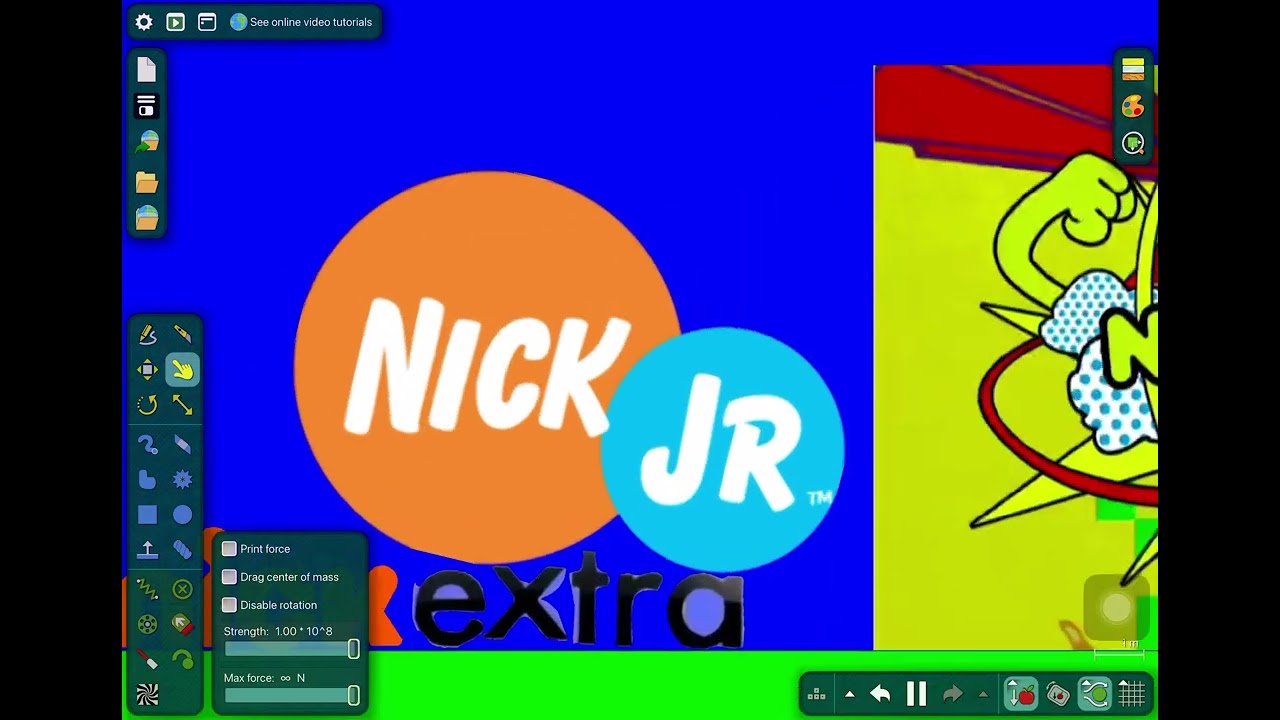This screenshot has width=1280, height=720.
Task: Select the Polygon tool
Action: (x=148, y=480)
